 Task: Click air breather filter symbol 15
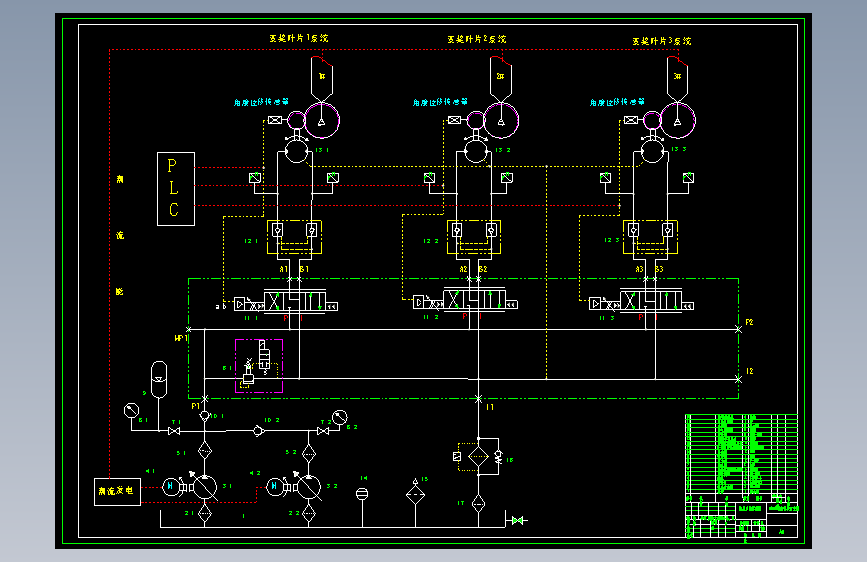(415, 492)
